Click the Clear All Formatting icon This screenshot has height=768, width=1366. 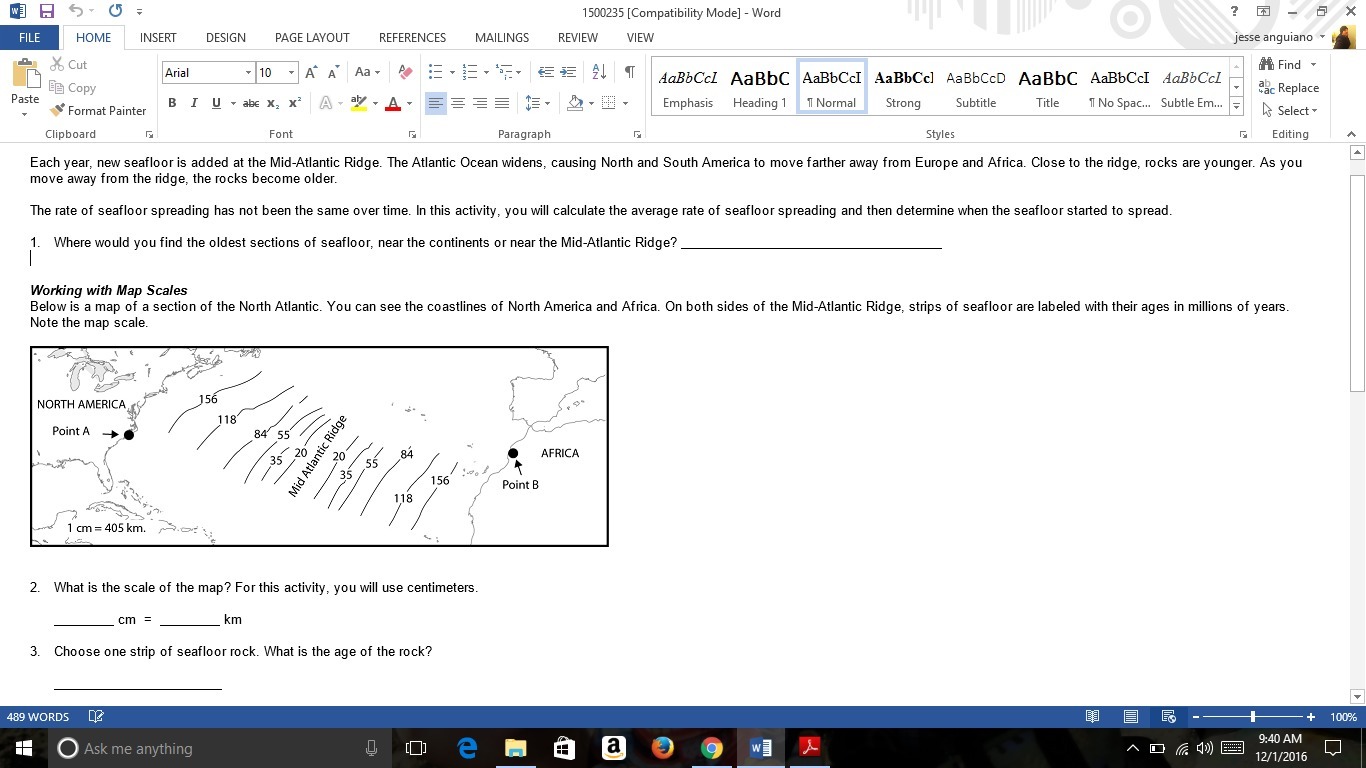(x=405, y=72)
